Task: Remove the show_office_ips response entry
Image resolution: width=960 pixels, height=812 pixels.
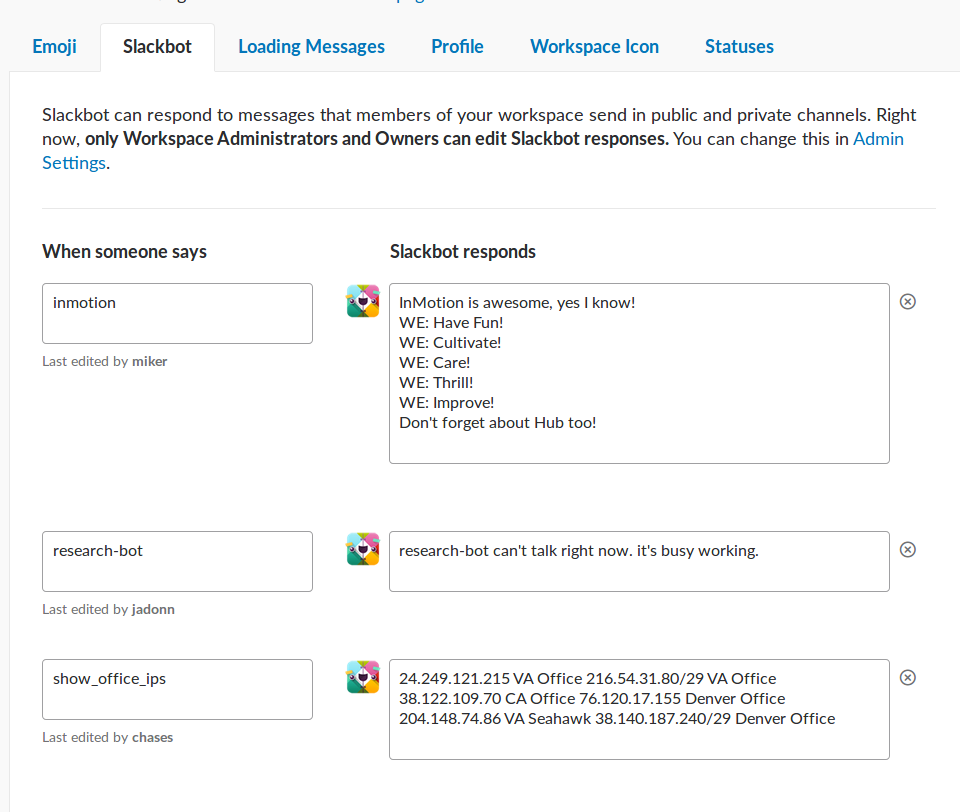Action: [908, 678]
